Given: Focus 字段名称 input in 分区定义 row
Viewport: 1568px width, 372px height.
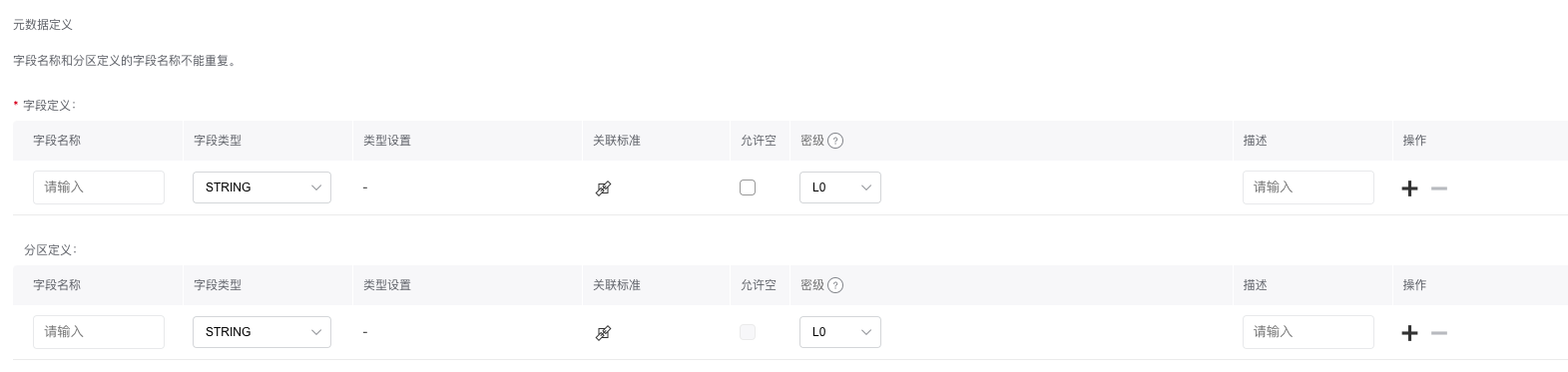Looking at the screenshot, I should [99, 332].
